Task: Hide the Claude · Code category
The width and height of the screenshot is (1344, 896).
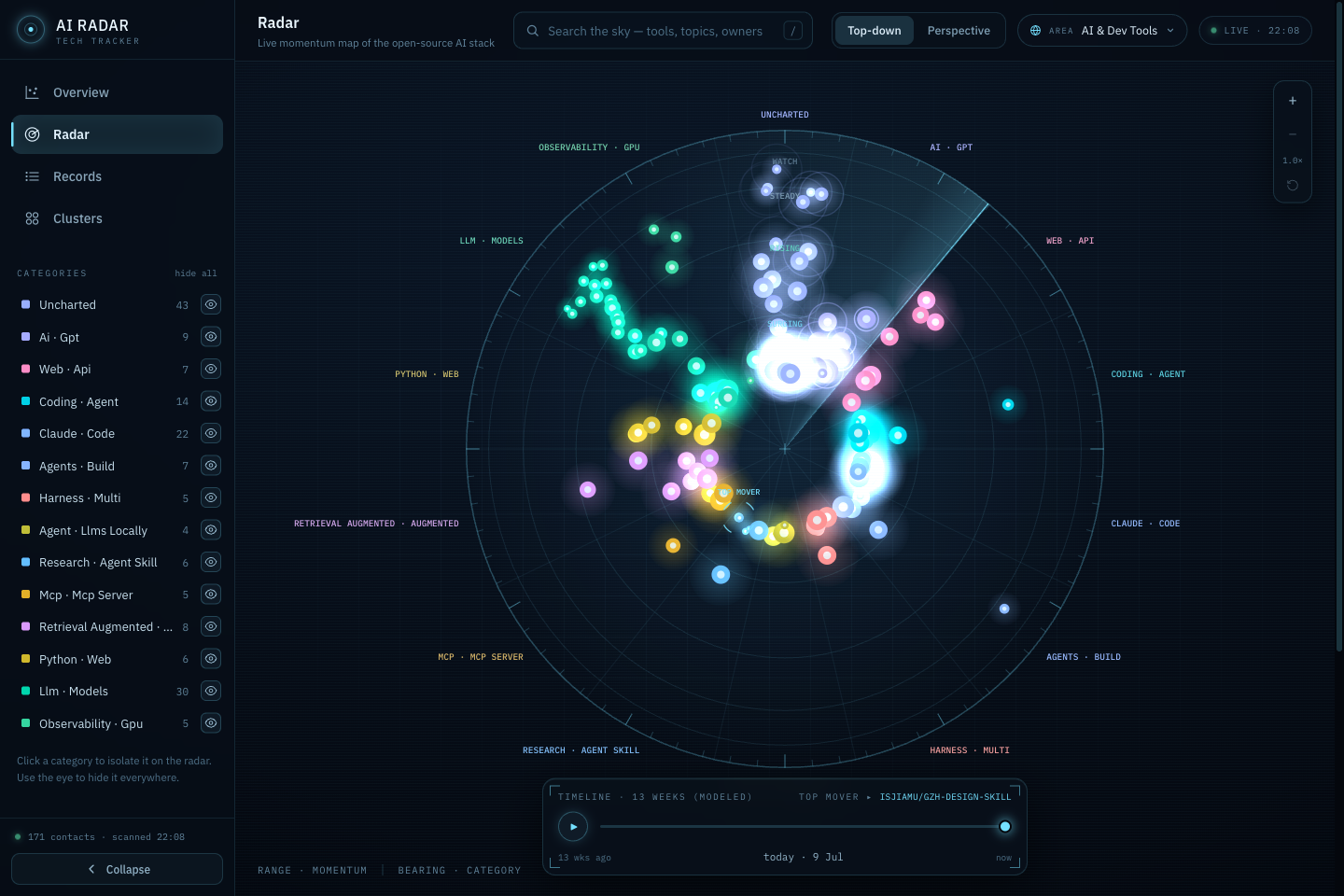Action: (x=211, y=433)
